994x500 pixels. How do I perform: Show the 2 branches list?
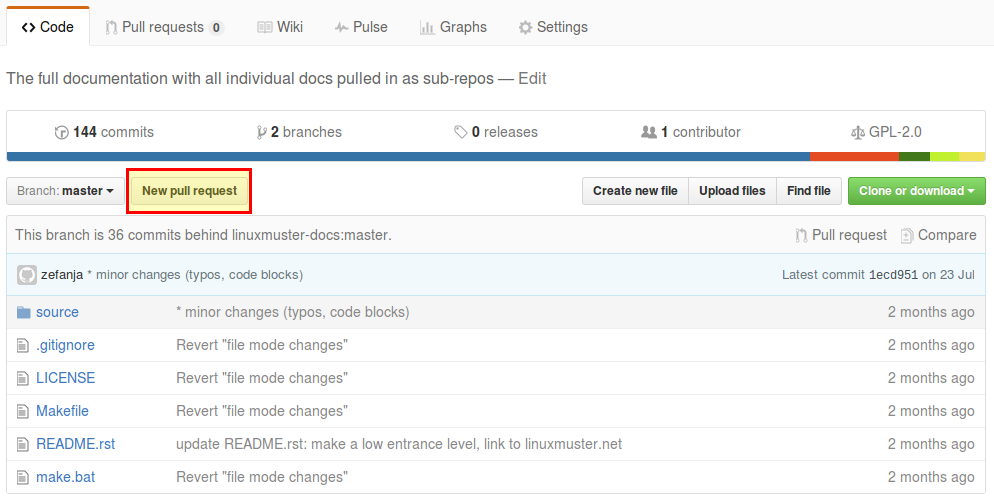299,132
